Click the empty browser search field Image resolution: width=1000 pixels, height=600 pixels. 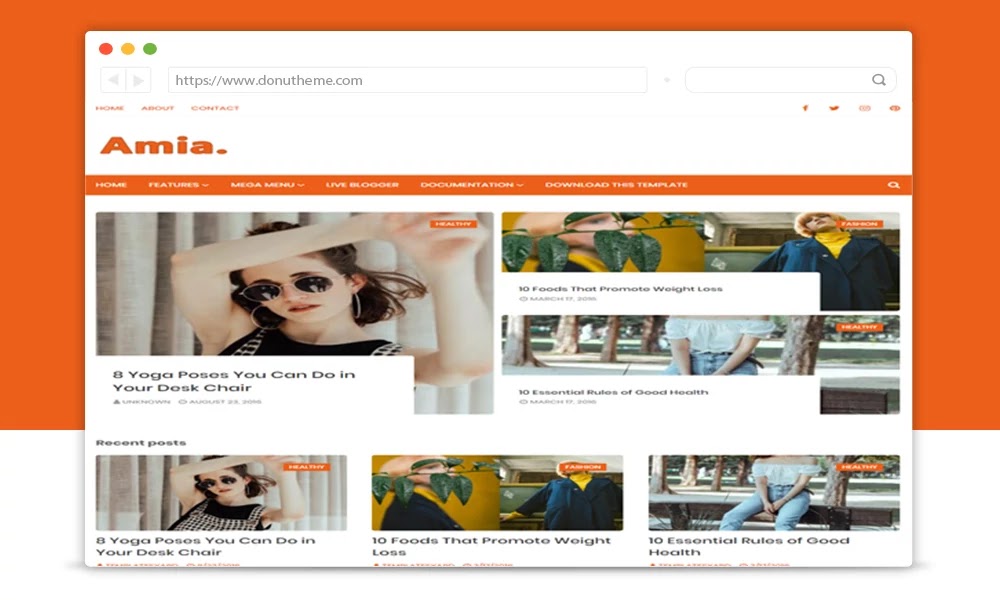pos(790,80)
